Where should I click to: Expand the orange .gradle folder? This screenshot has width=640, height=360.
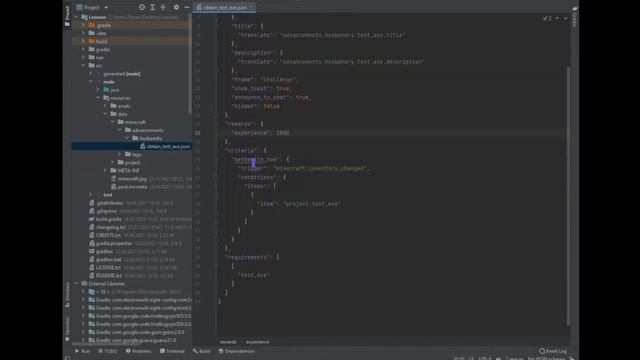click(x=84, y=25)
